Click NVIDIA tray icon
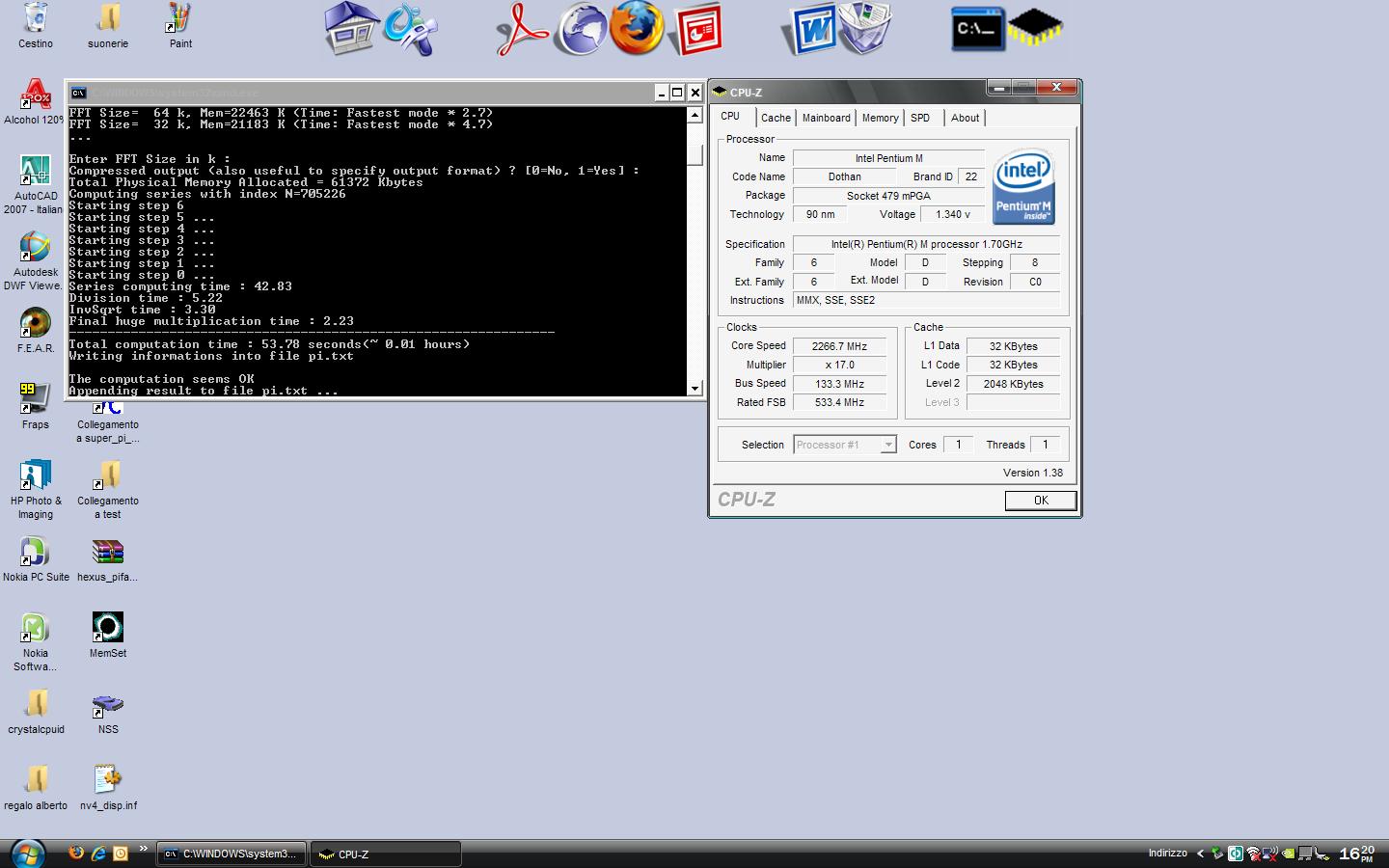Image resolution: width=1389 pixels, height=868 pixels. pyautogui.click(x=1288, y=854)
